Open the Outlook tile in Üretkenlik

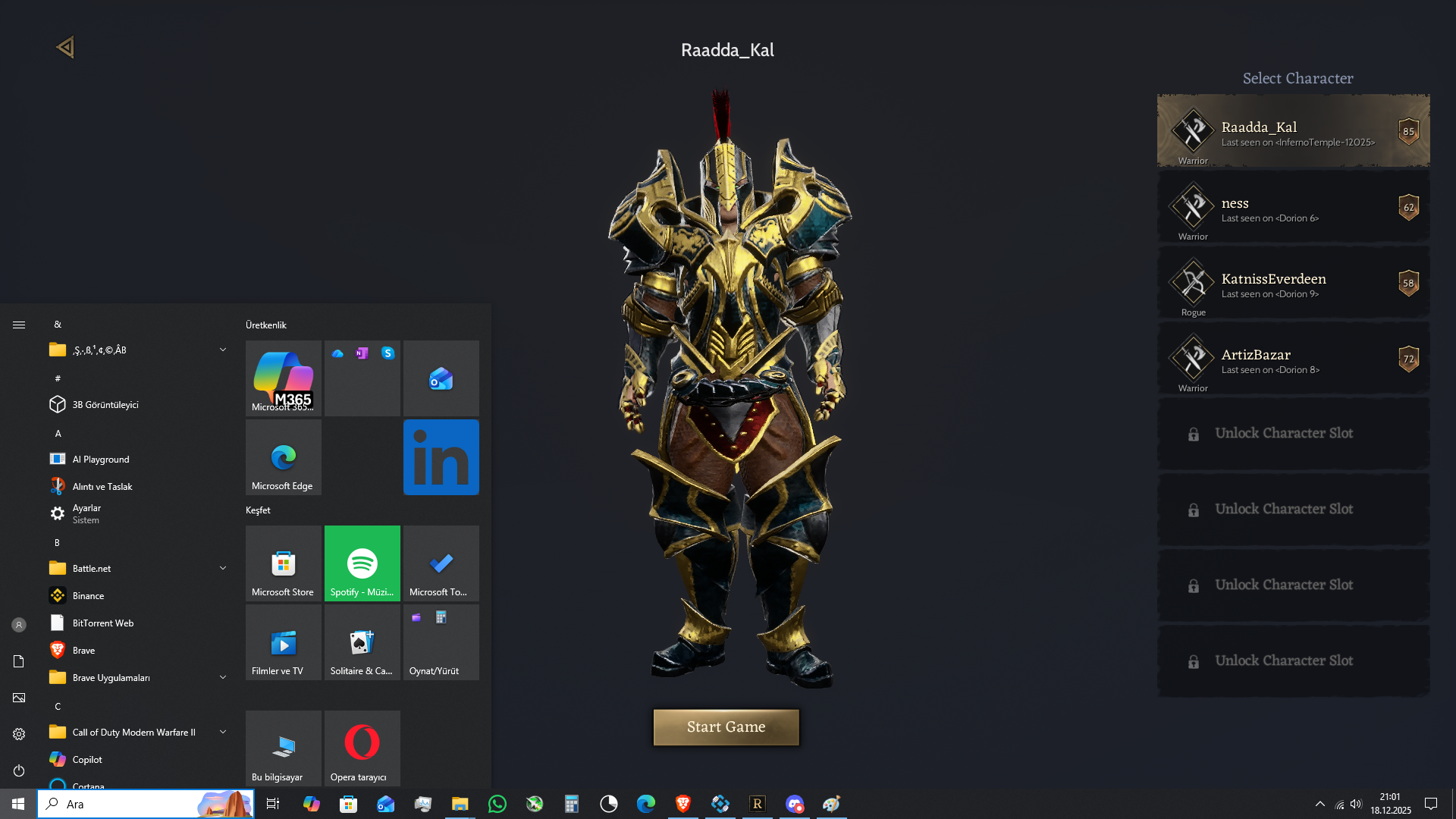point(441,378)
